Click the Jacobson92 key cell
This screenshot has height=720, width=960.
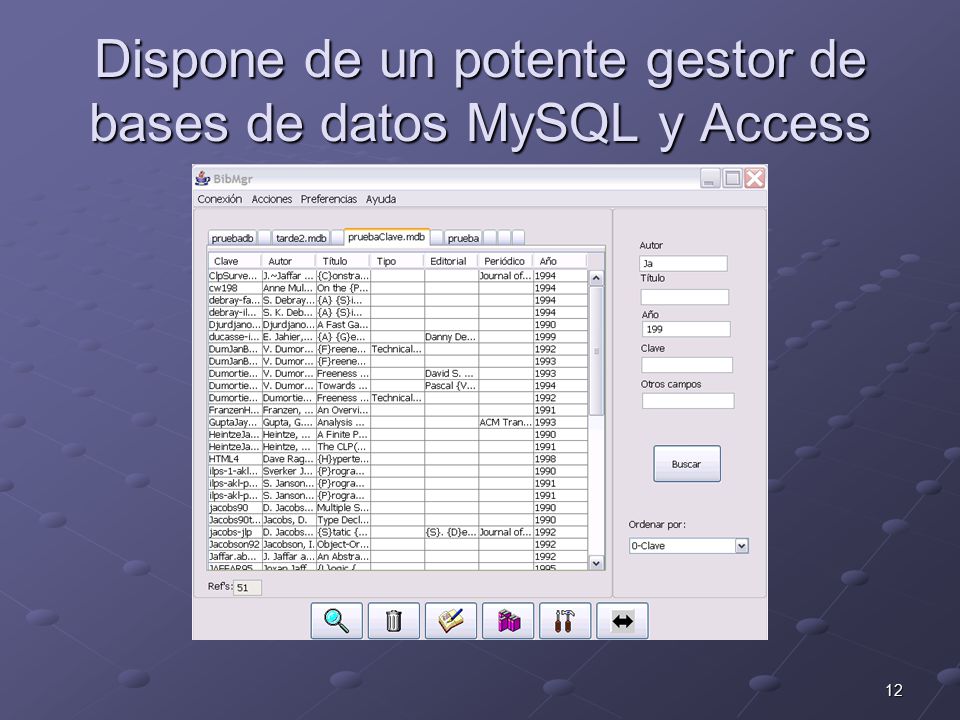(x=235, y=544)
